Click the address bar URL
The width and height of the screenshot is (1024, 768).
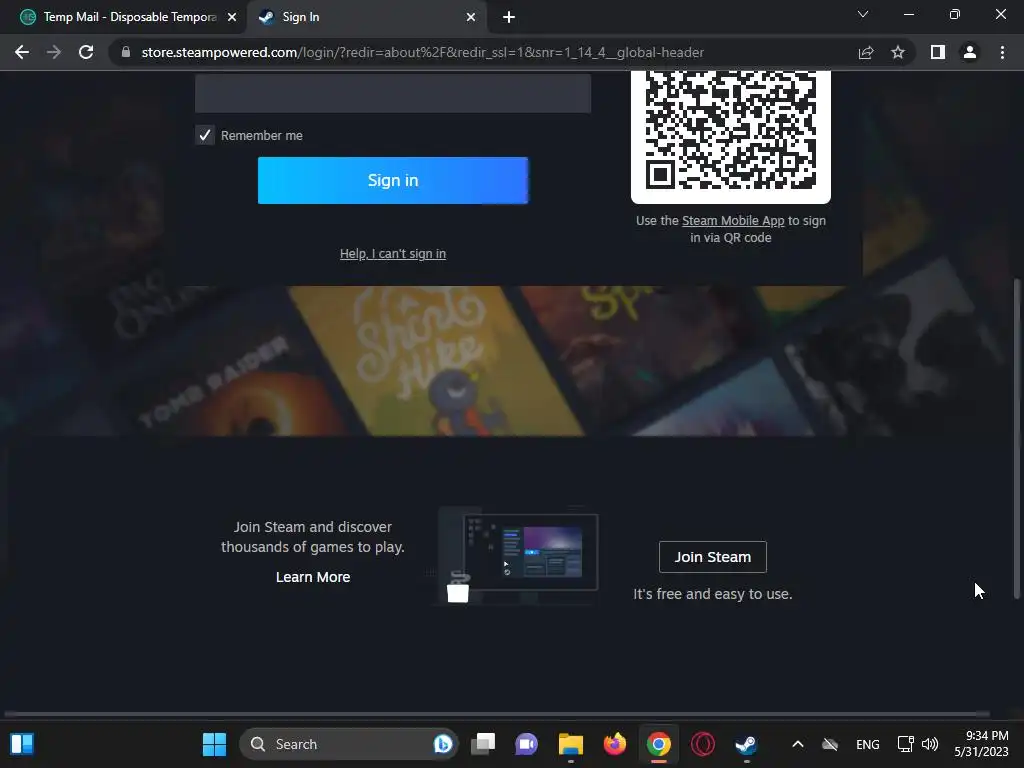(x=423, y=52)
